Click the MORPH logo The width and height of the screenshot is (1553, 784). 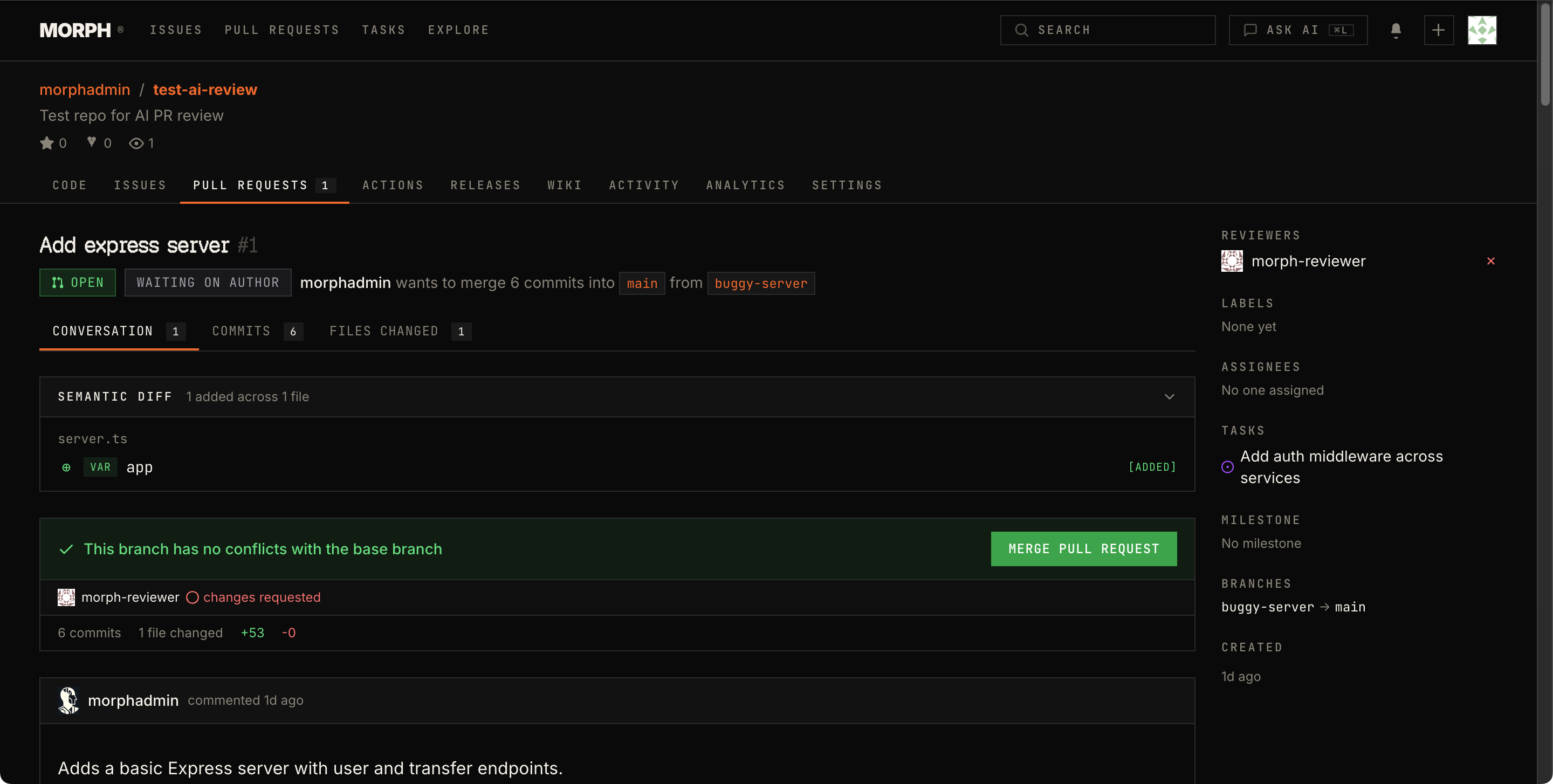coord(76,30)
